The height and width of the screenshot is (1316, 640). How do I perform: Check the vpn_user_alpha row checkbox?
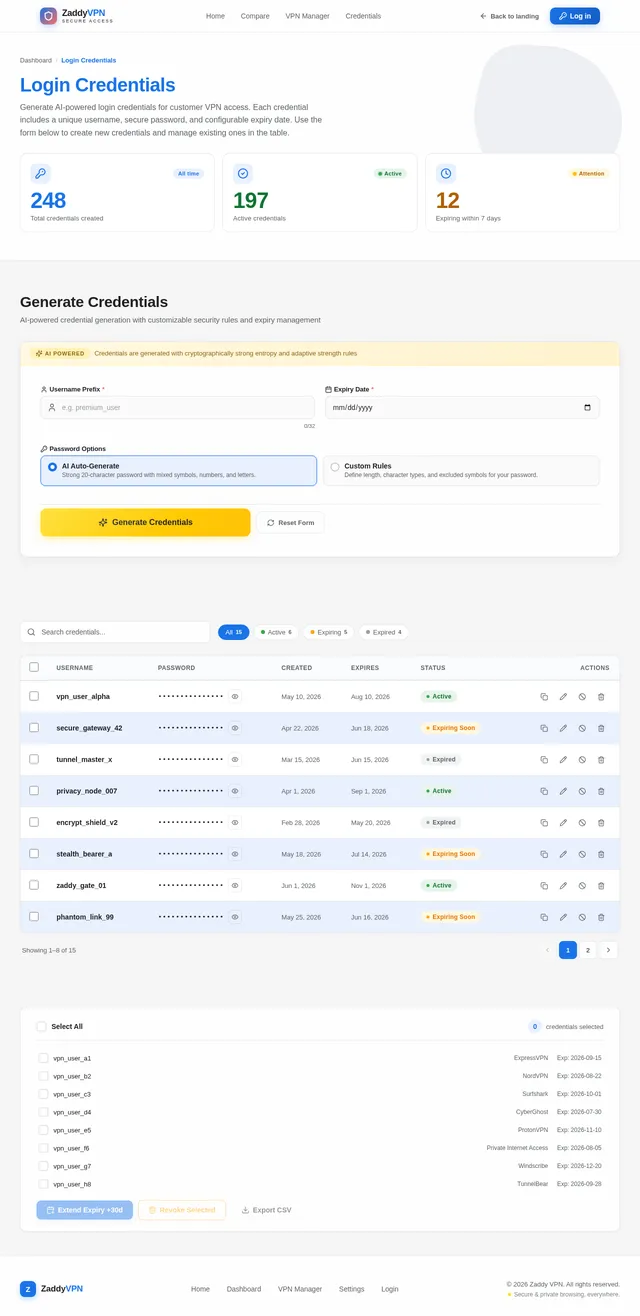(x=34, y=696)
